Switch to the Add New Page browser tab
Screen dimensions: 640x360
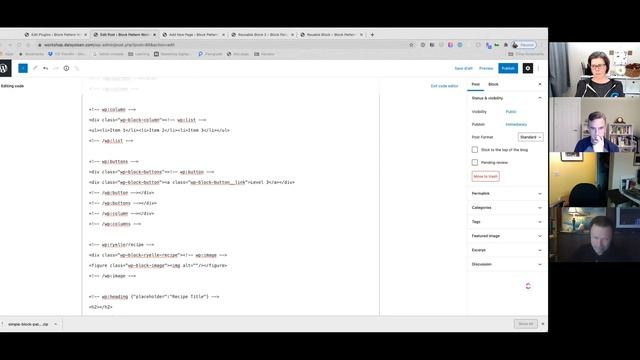tap(193, 35)
